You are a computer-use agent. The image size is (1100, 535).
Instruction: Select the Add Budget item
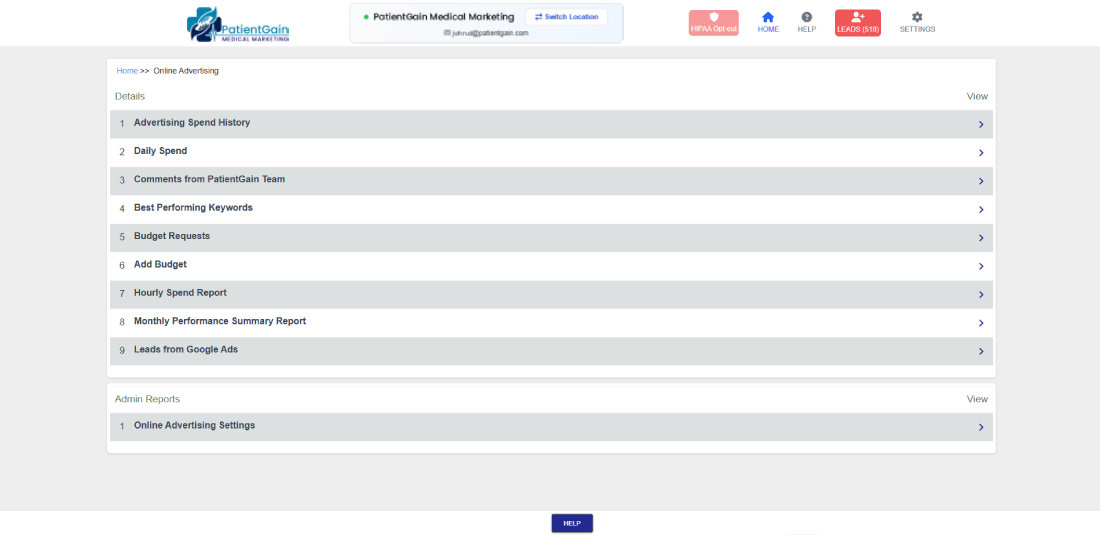pyautogui.click(x=160, y=265)
